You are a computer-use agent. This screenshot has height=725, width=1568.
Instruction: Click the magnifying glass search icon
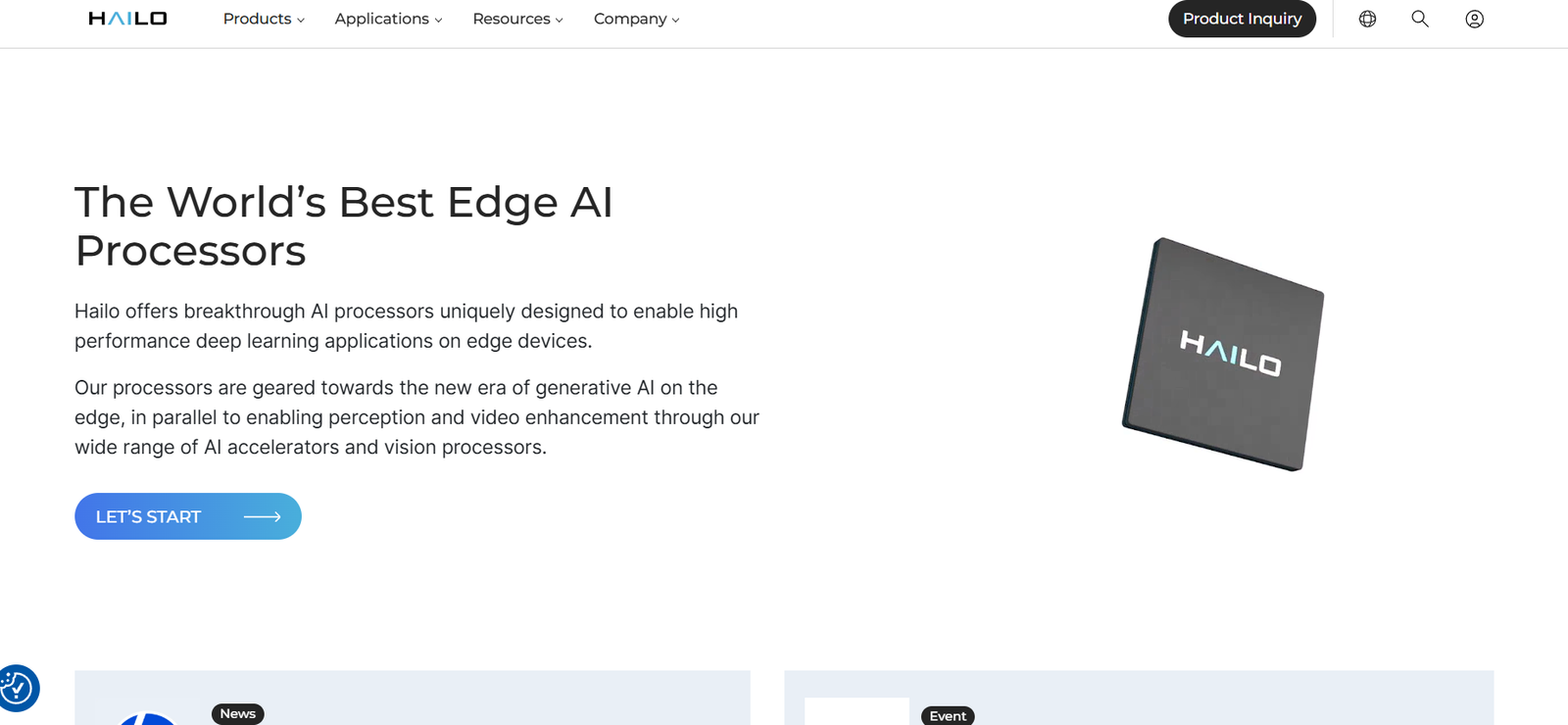coord(1419,19)
